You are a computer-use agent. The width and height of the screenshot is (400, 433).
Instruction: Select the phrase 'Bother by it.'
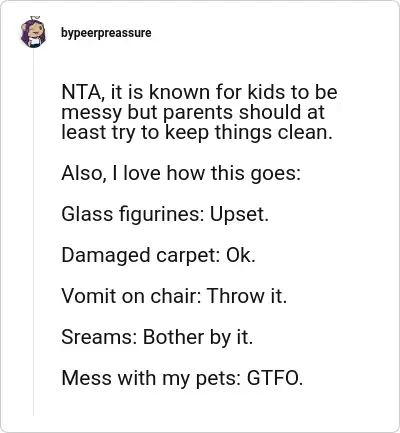pyautogui.click(x=198, y=337)
